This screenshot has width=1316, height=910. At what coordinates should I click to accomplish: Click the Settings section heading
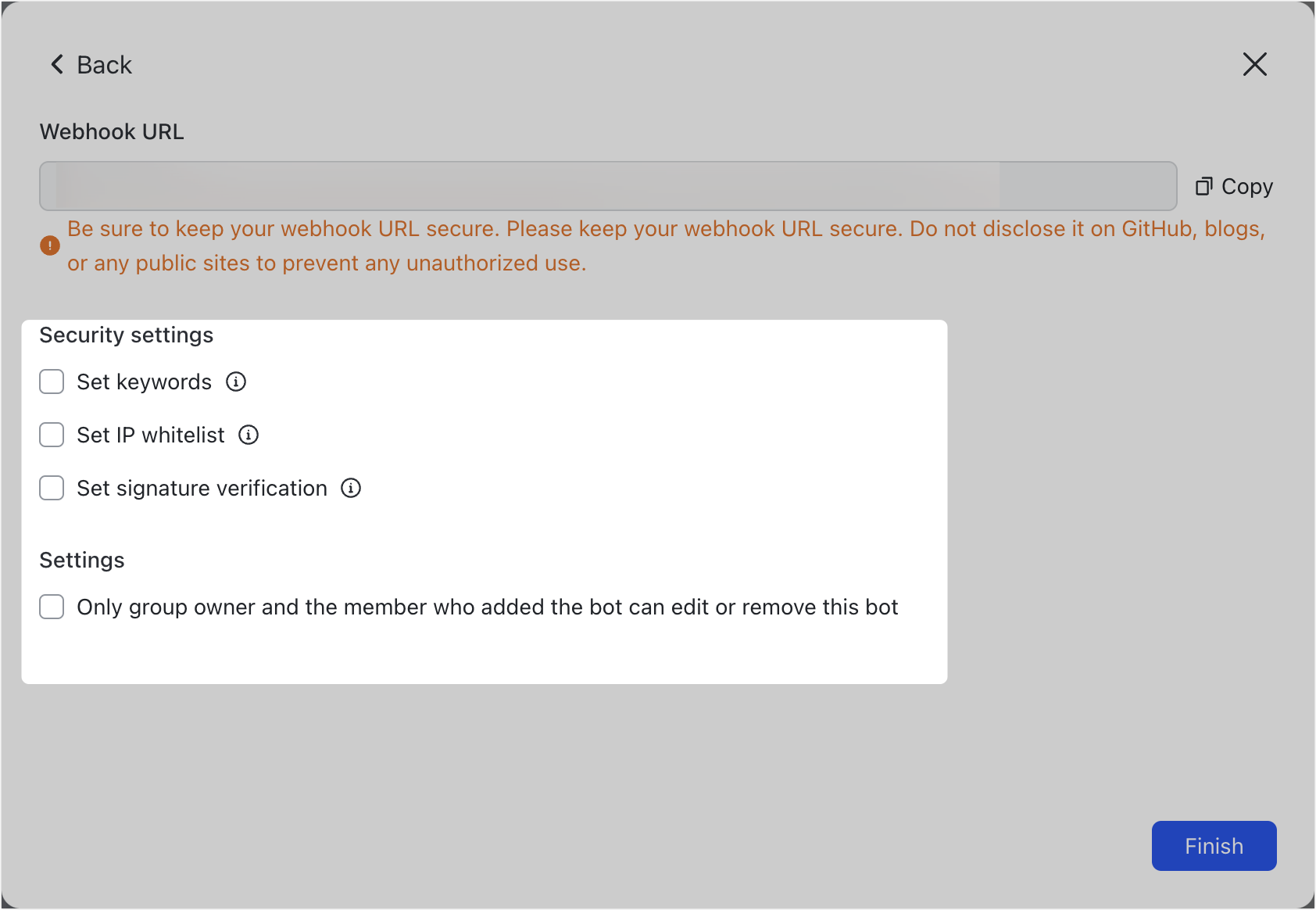point(81,560)
